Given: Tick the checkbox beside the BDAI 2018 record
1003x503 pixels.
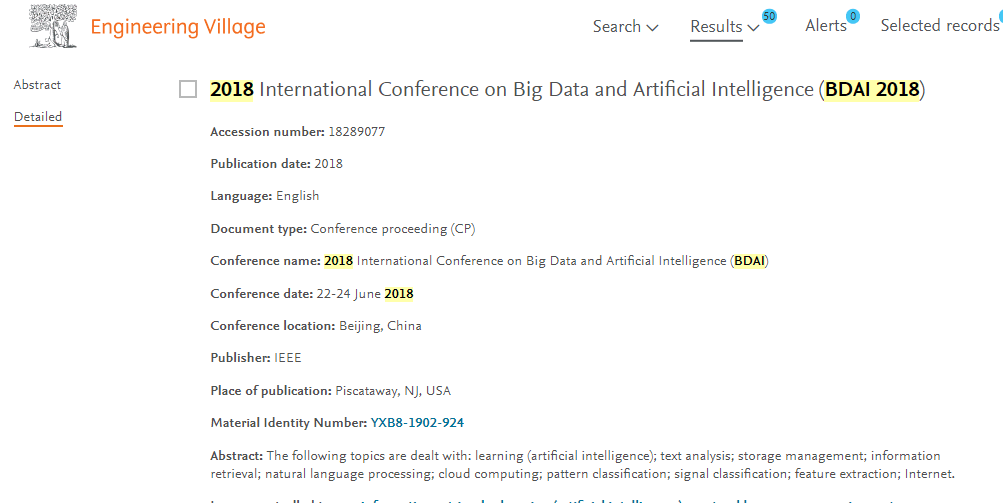Looking at the screenshot, I should [188, 90].
